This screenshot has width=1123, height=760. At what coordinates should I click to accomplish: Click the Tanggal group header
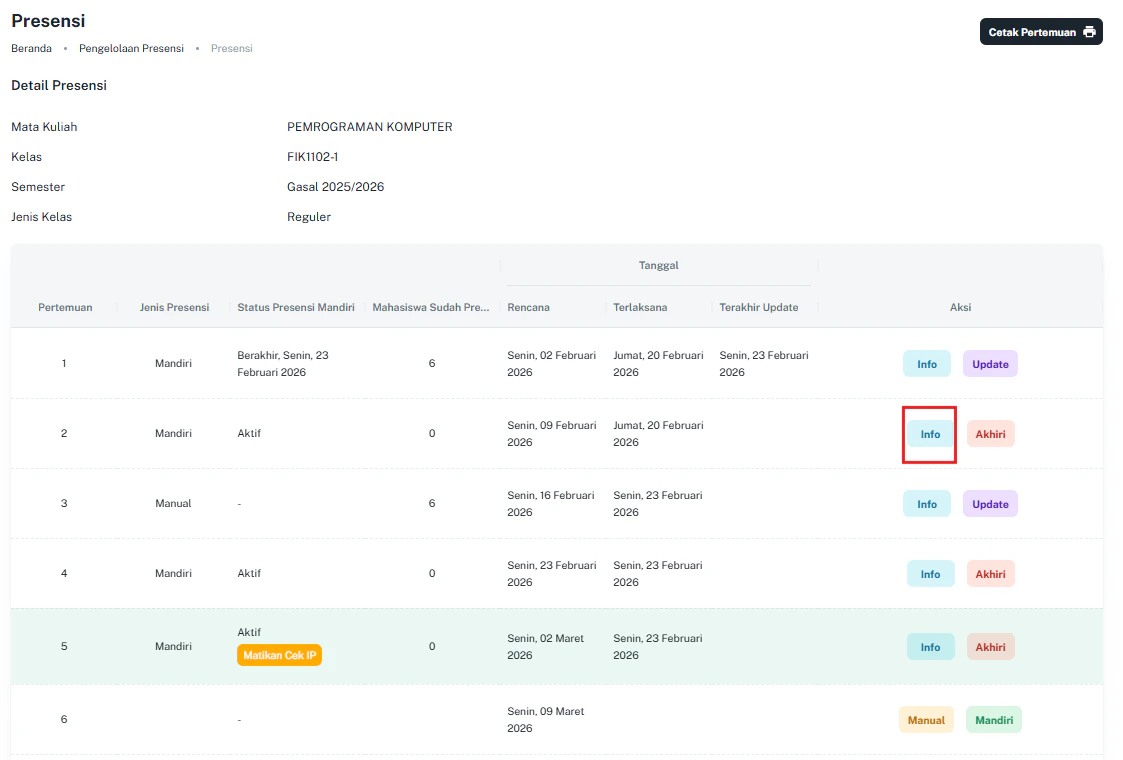658,265
